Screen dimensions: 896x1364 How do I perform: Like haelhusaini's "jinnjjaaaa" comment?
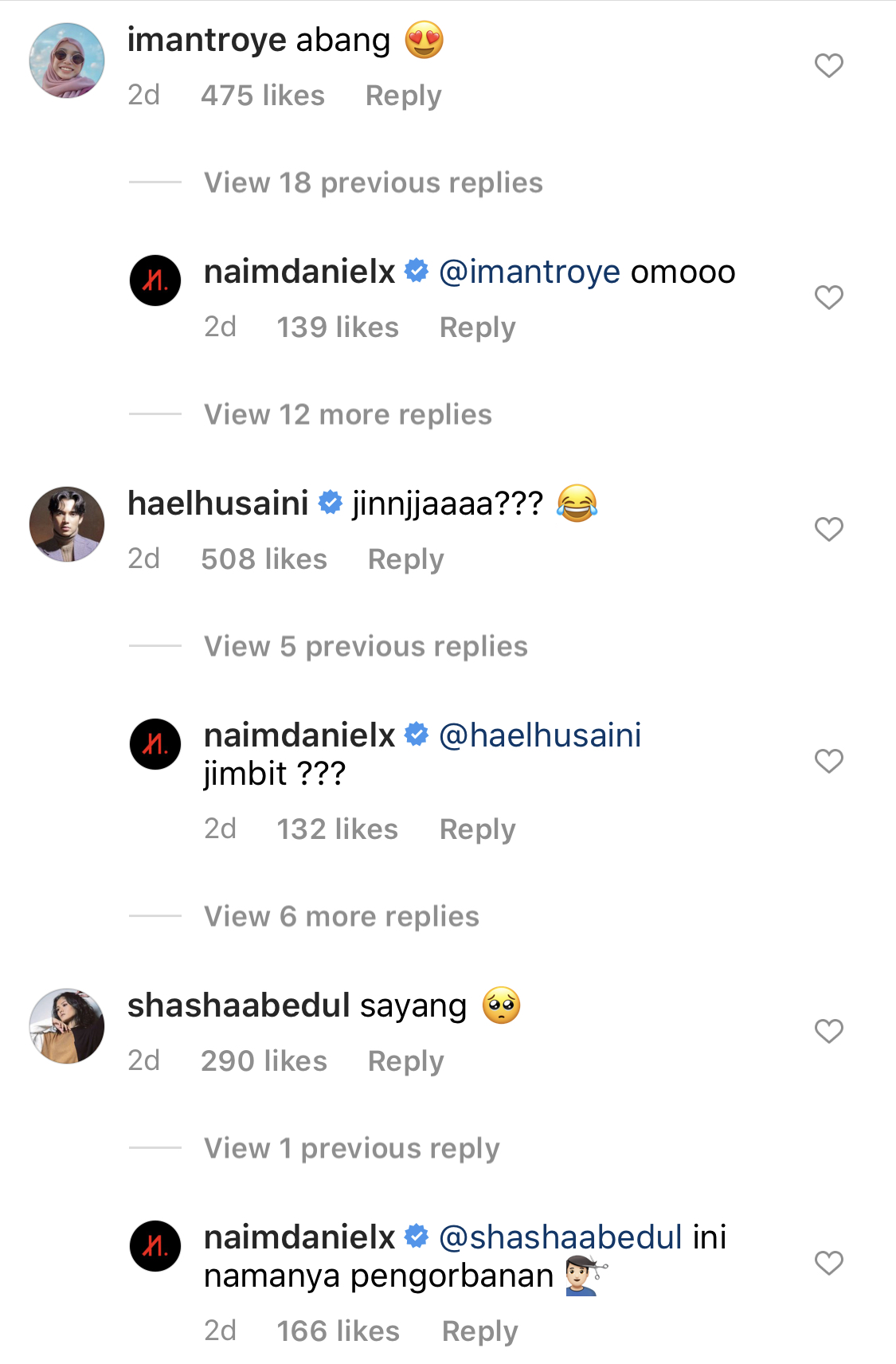[x=828, y=529]
